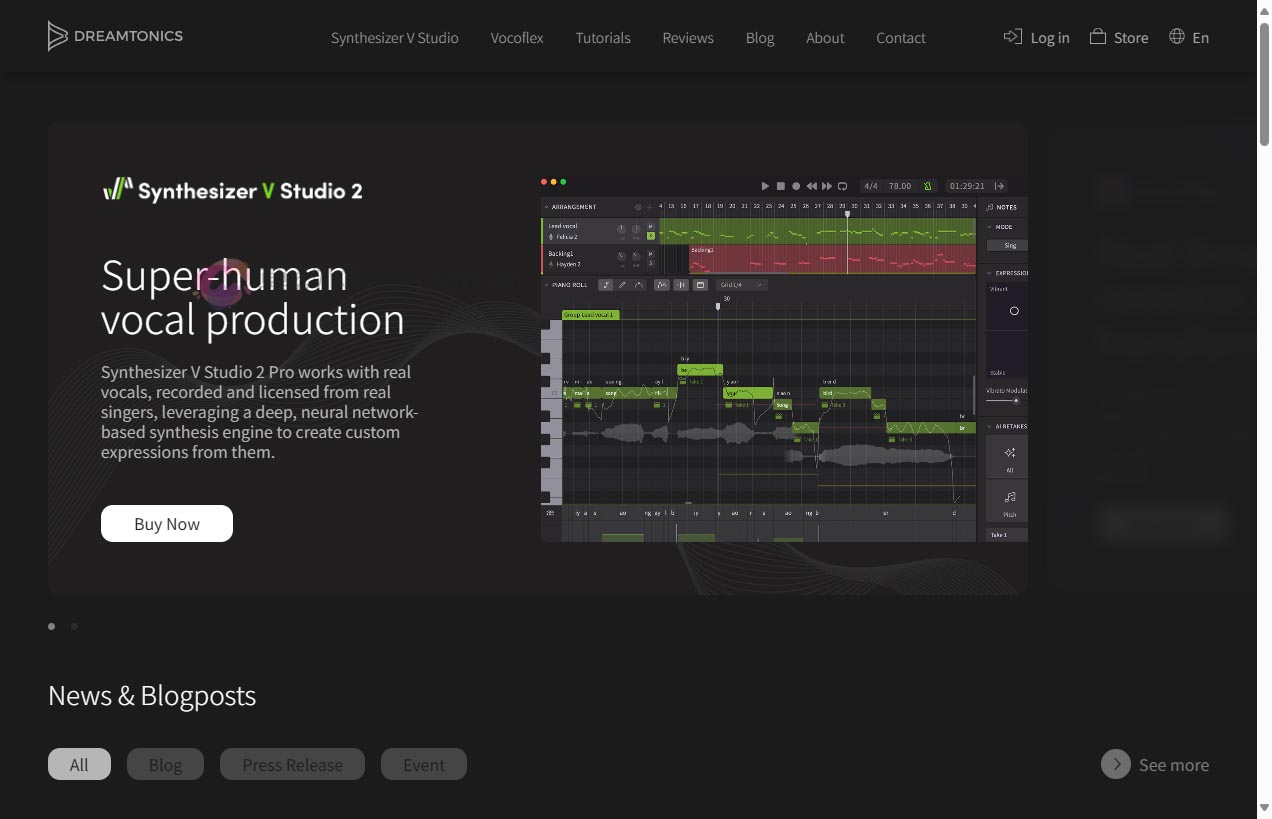Image resolution: width=1272 pixels, height=819 pixels.
Task: Filter news by Press Release
Action: pos(292,764)
